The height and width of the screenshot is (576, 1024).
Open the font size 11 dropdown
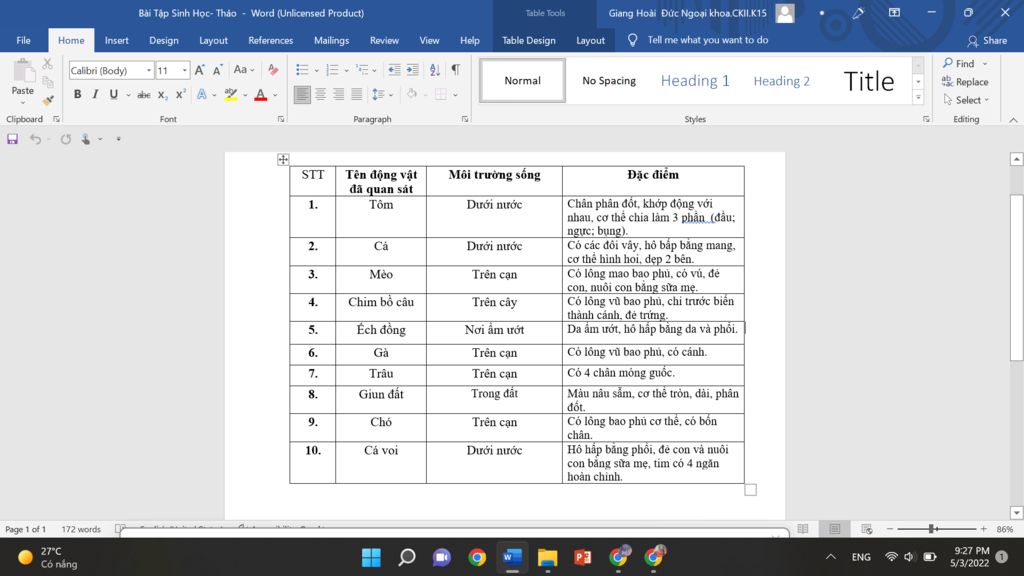(185, 71)
